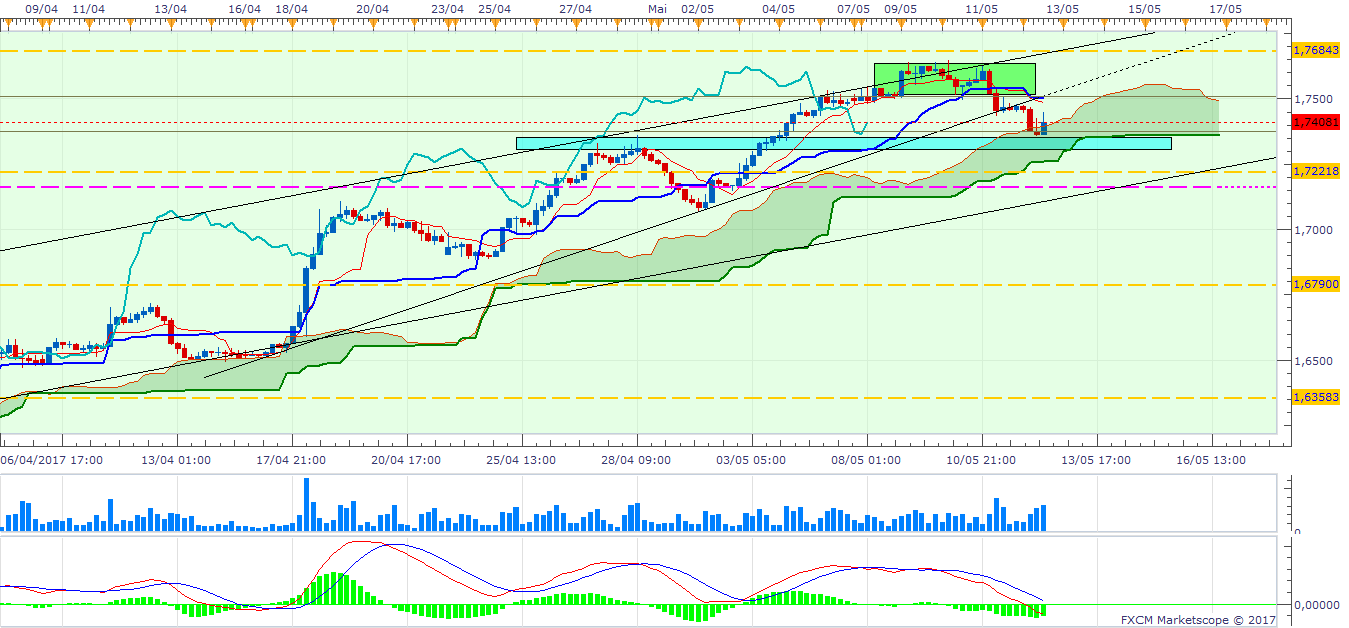Select the red 1,74081 current price tag
Screen dimensions: 1349x628
click(1314, 122)
